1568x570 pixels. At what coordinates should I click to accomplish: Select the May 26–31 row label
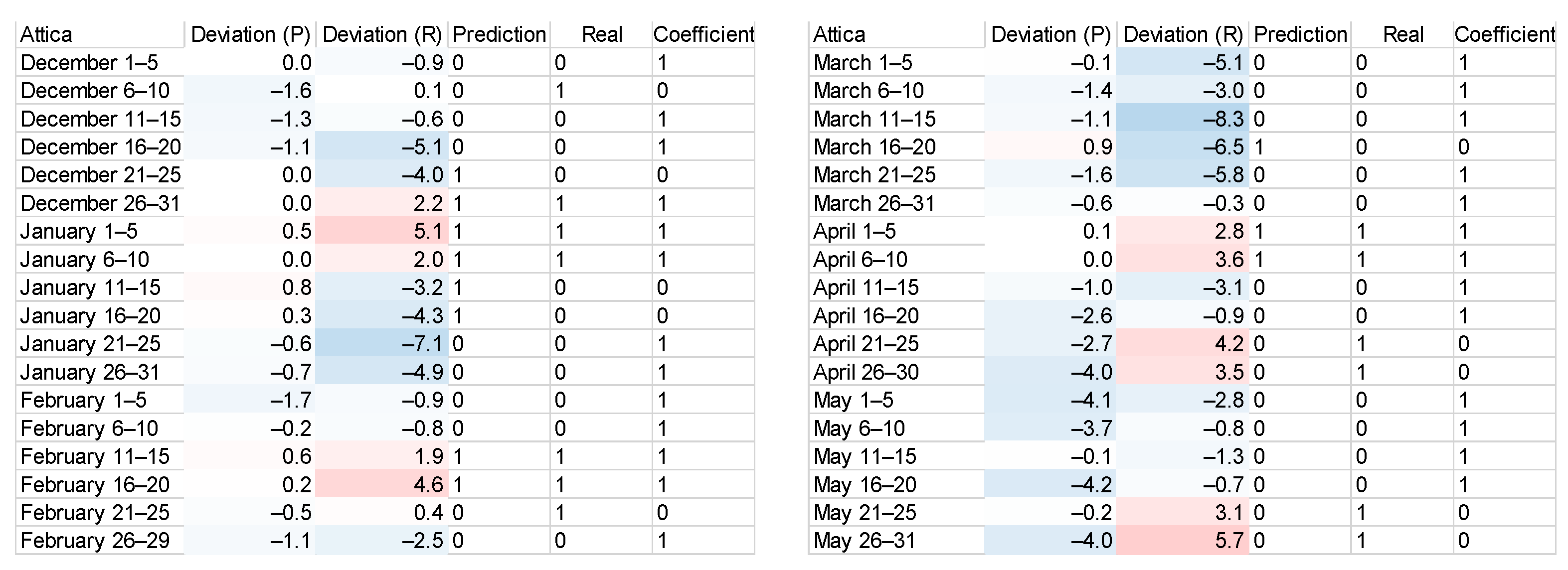(865, 540)
